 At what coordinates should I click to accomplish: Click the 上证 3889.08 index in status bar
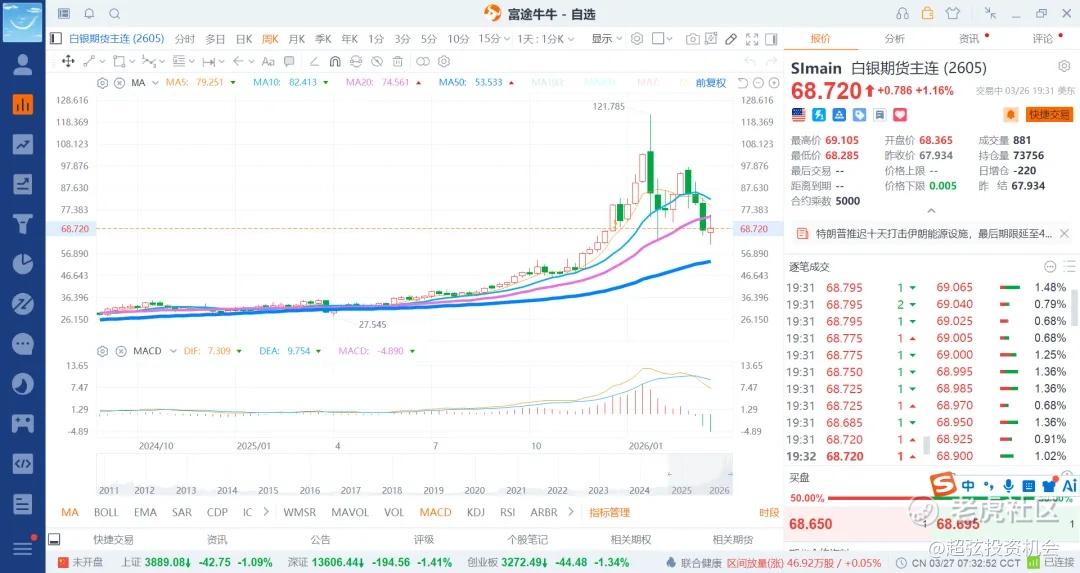197,563
